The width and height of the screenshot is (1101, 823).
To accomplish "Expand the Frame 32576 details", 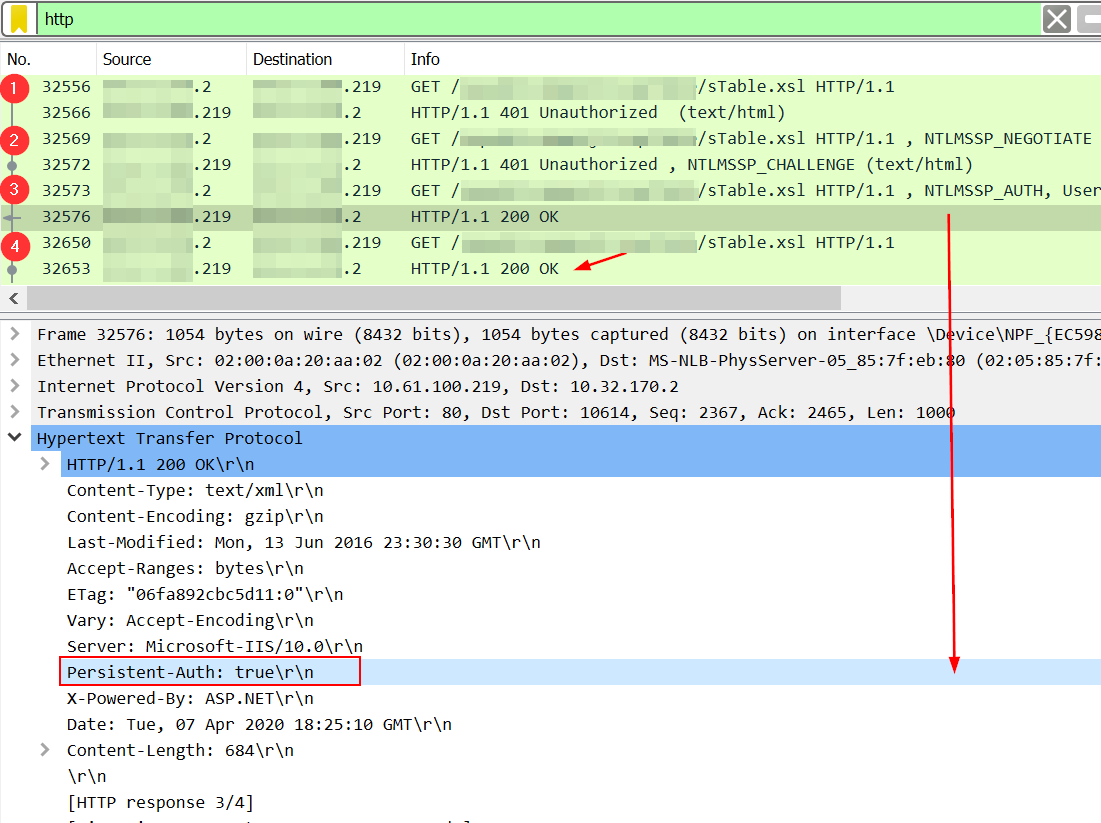I will coord(15,334).
